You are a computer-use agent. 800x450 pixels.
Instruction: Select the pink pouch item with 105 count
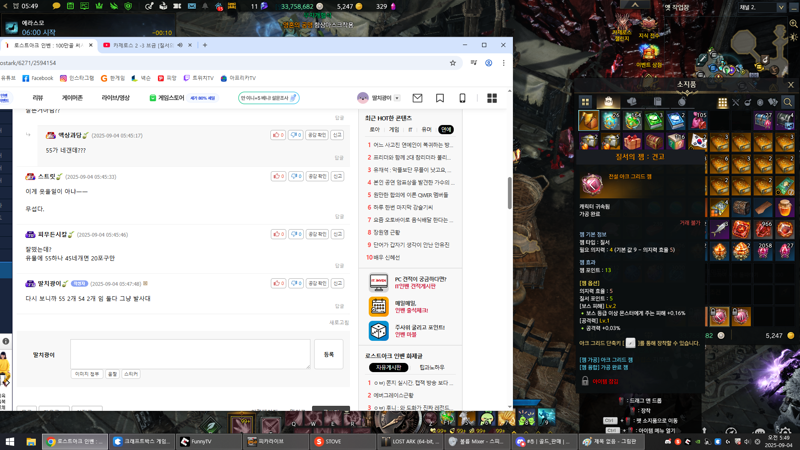[x=698, y=120]
